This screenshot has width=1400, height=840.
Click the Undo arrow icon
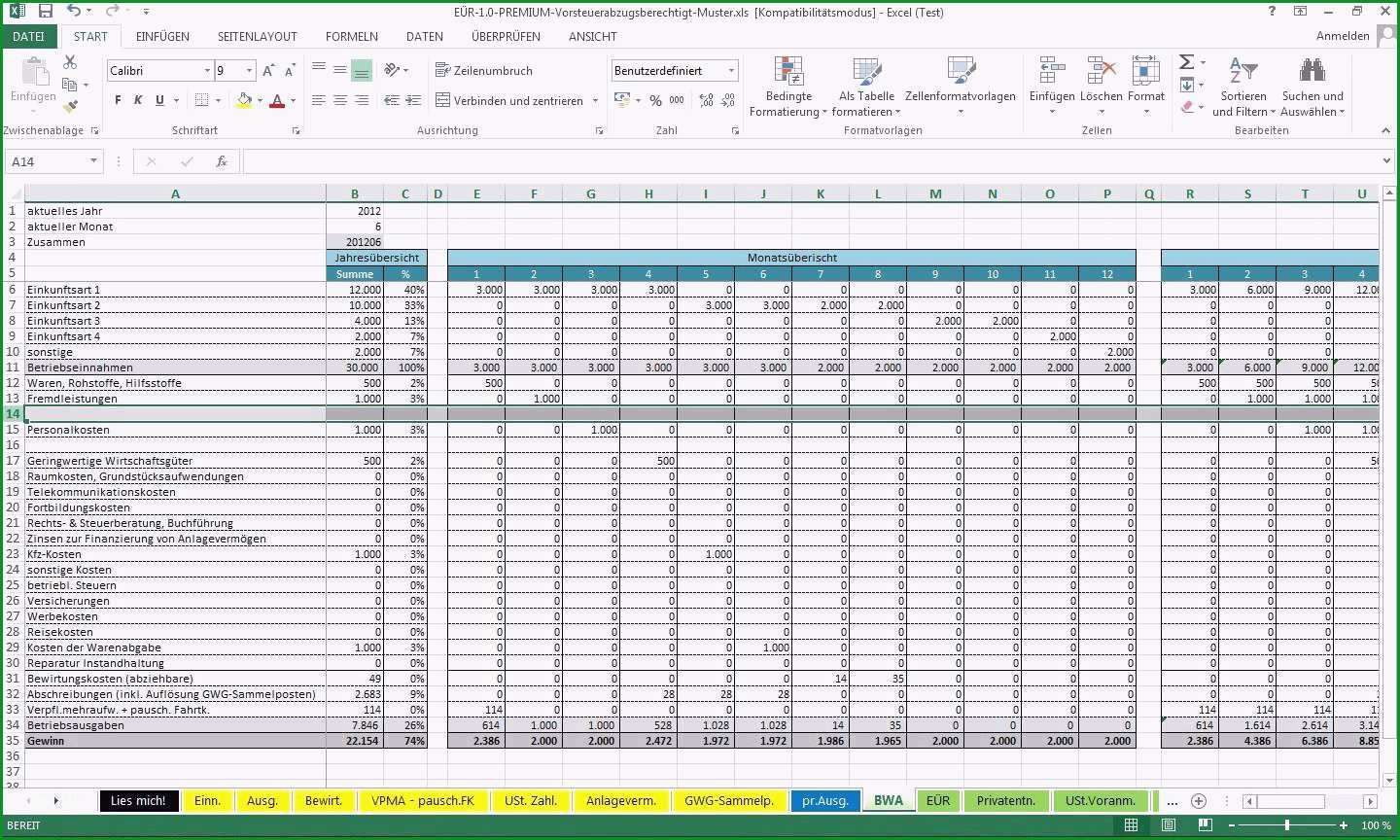[x=75, y=12]
